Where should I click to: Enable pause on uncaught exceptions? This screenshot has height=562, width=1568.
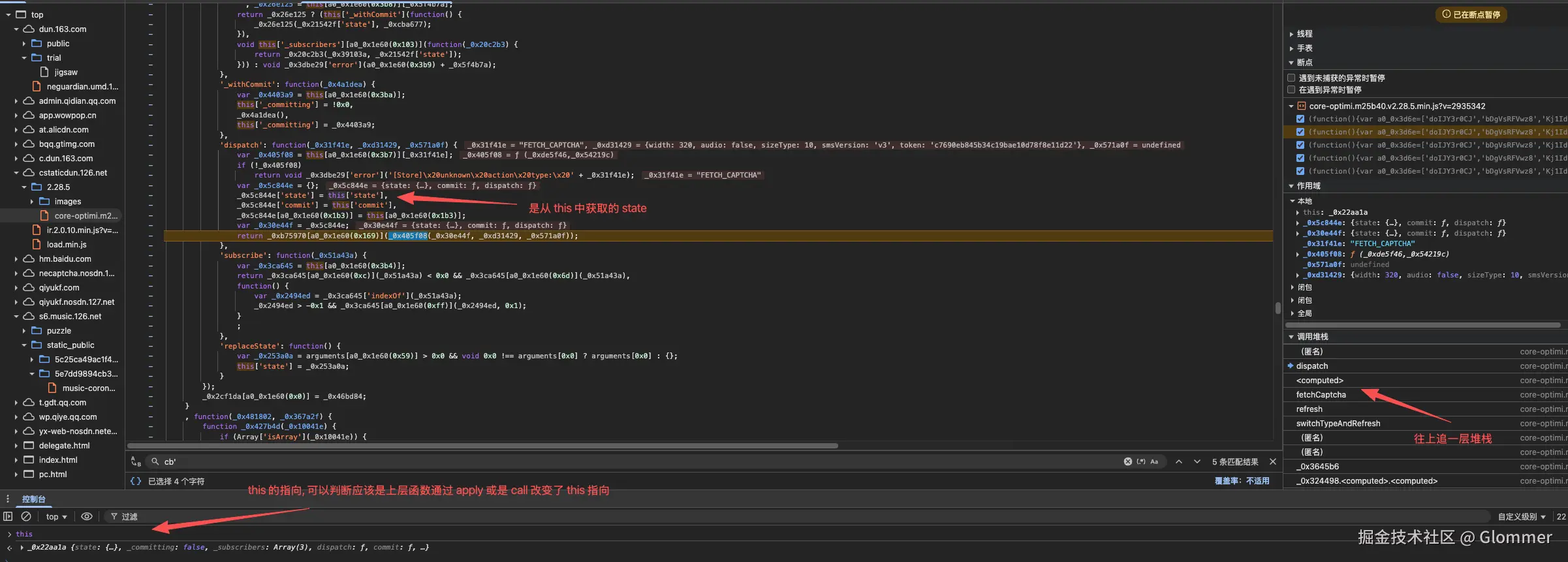point(1291,78)
